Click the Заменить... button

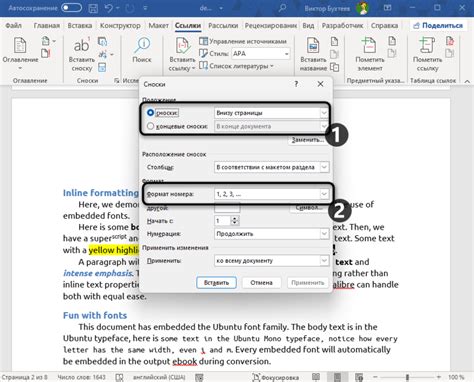click(307, 140)
